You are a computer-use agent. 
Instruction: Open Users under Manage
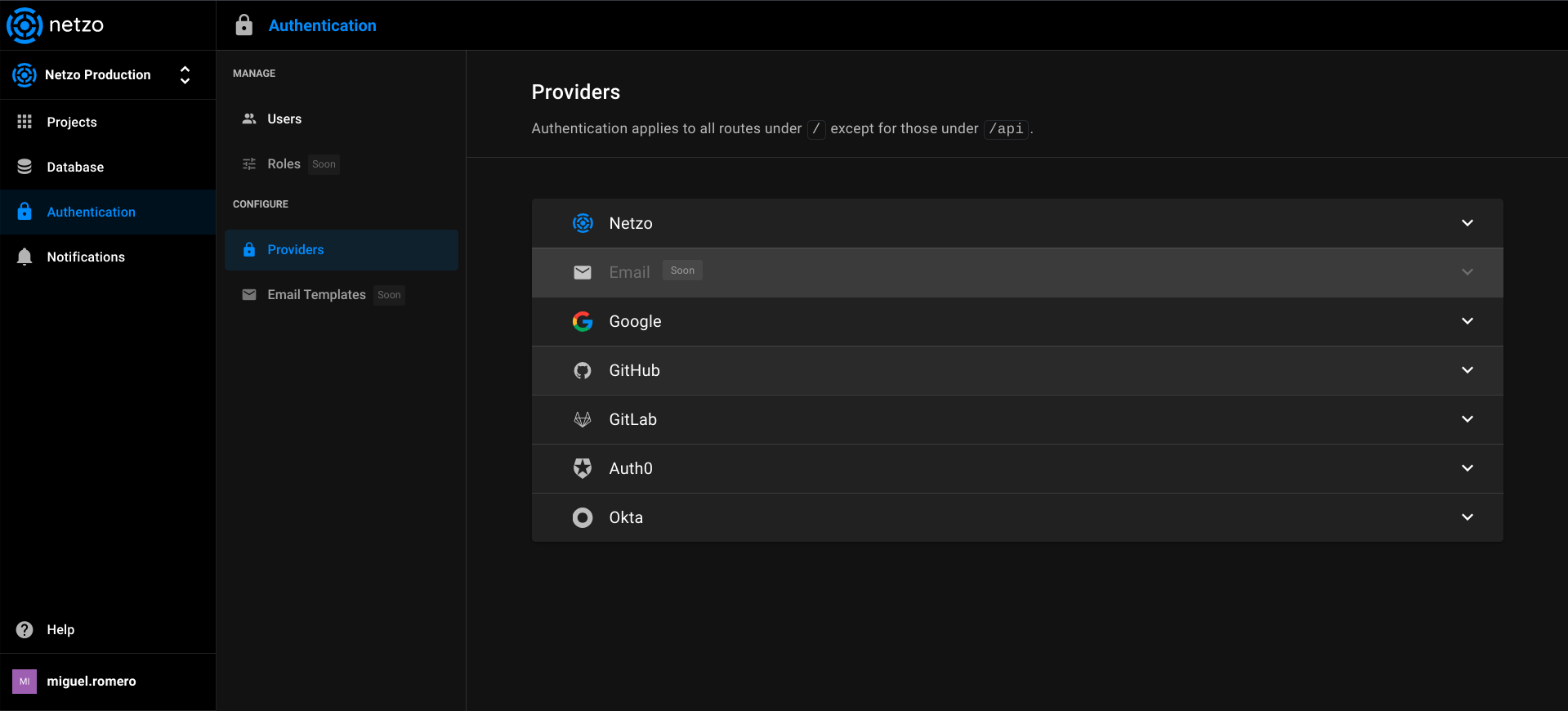coord(342,119)
